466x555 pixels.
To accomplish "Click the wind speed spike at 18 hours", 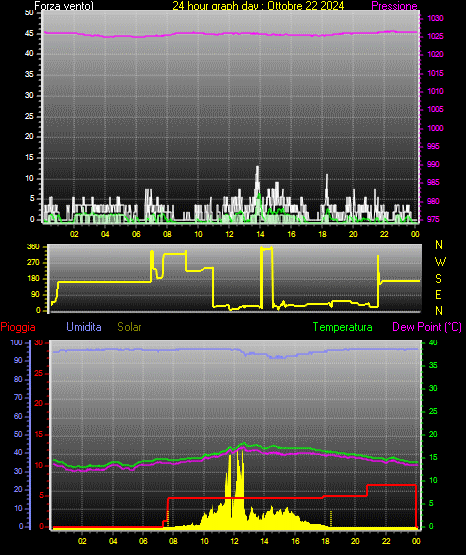I will pyautogui.click(x=327, y=179).
